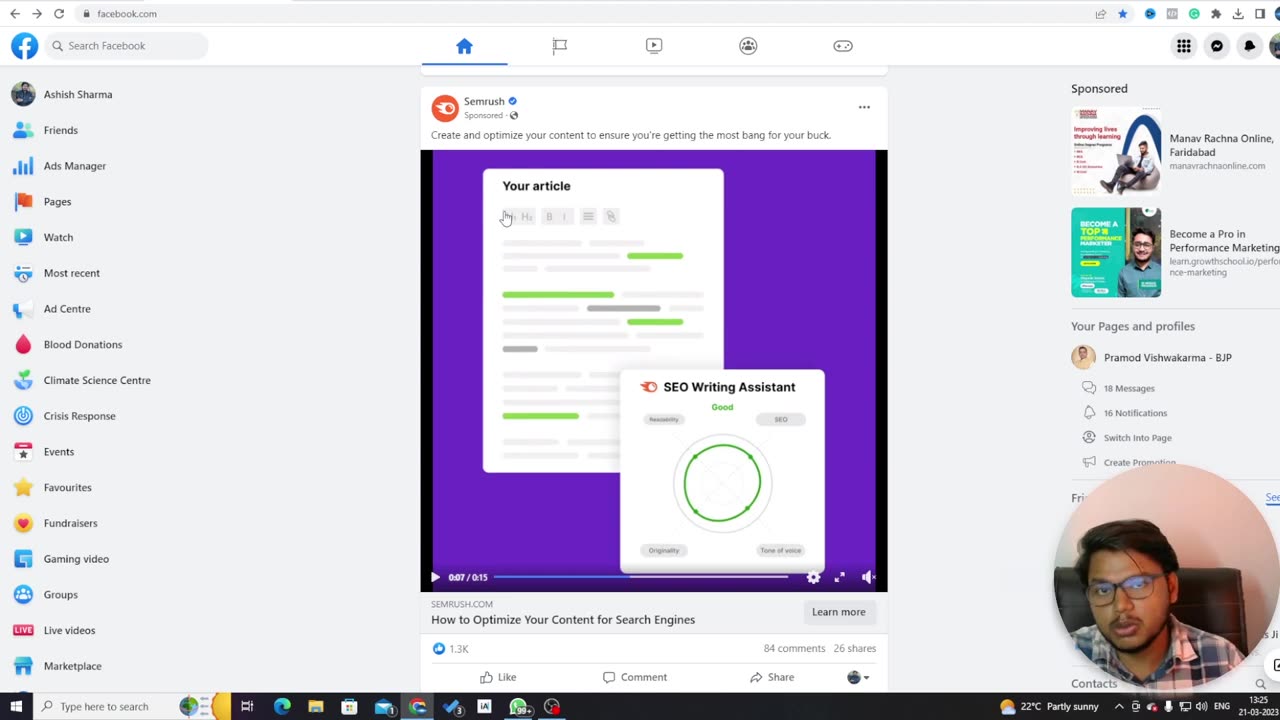1280x720 pixels.
Task: Open browser downloads icon
Action: (x=1238, y=14)
